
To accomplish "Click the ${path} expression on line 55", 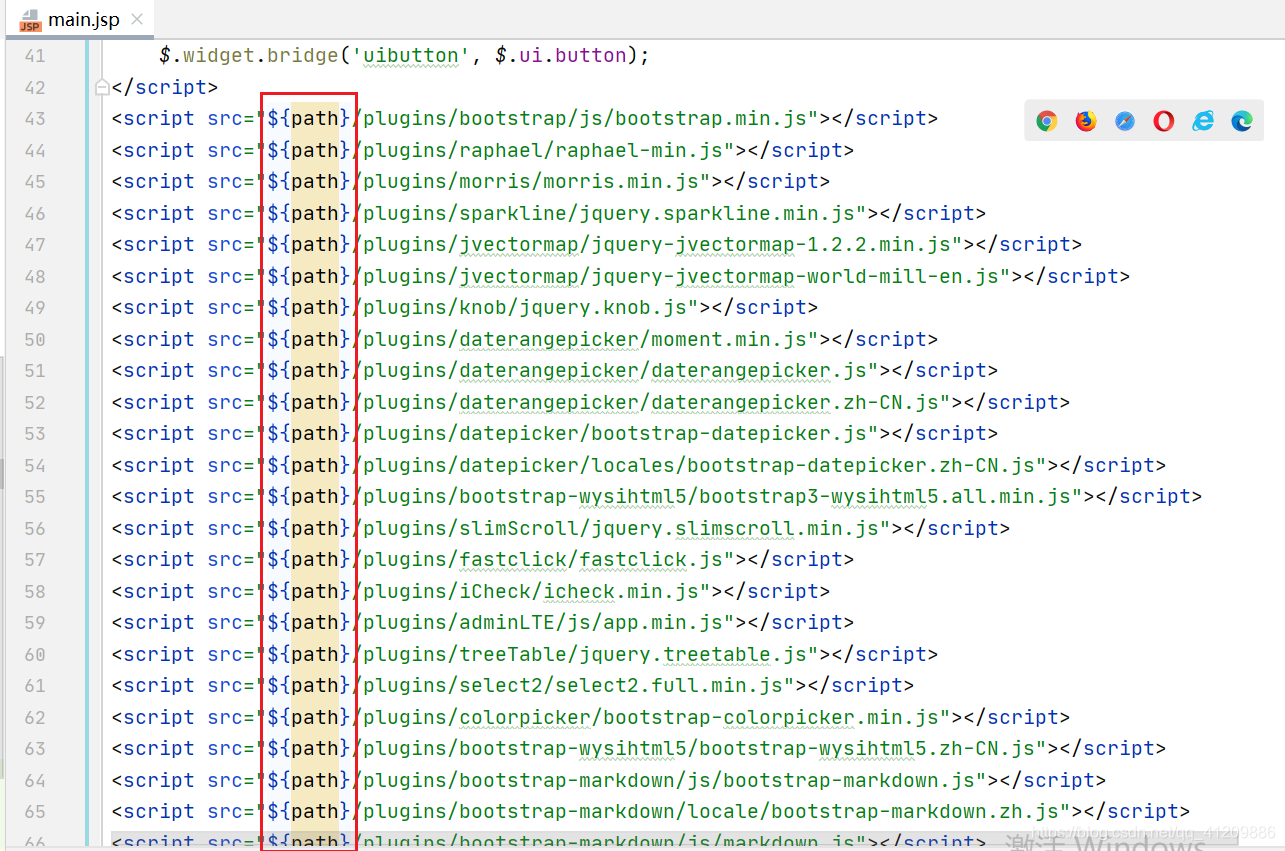I will 309,497.
